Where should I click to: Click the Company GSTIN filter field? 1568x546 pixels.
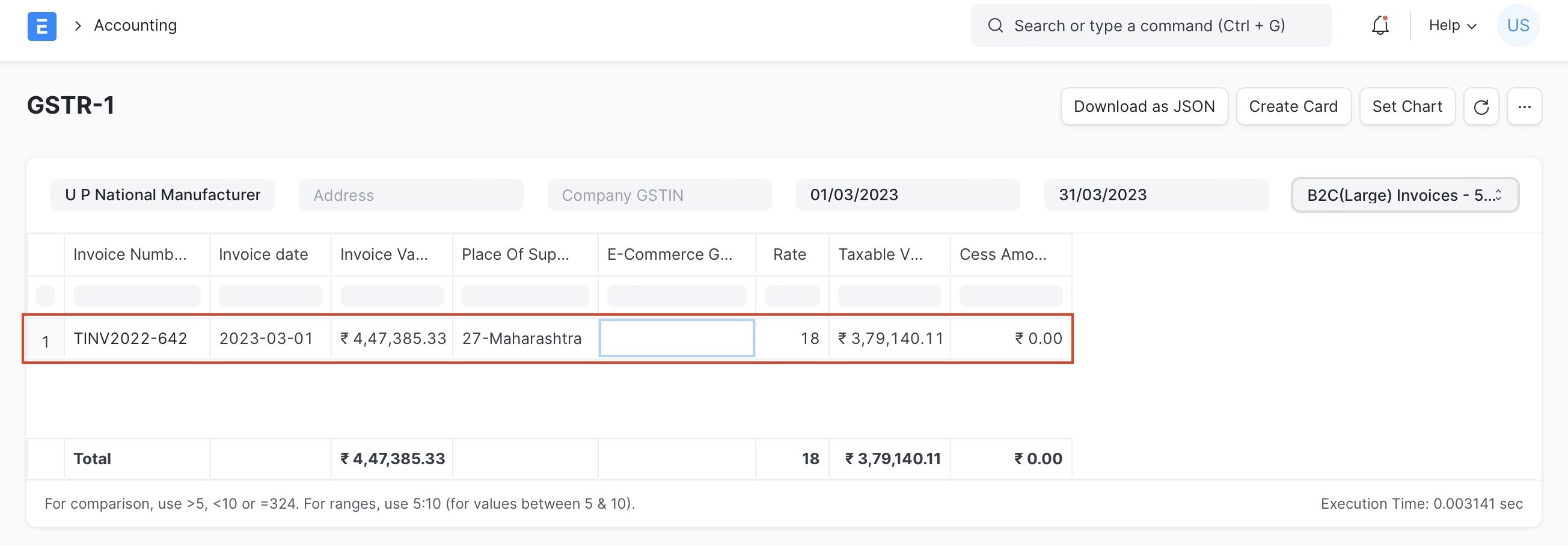coord(659,195)
